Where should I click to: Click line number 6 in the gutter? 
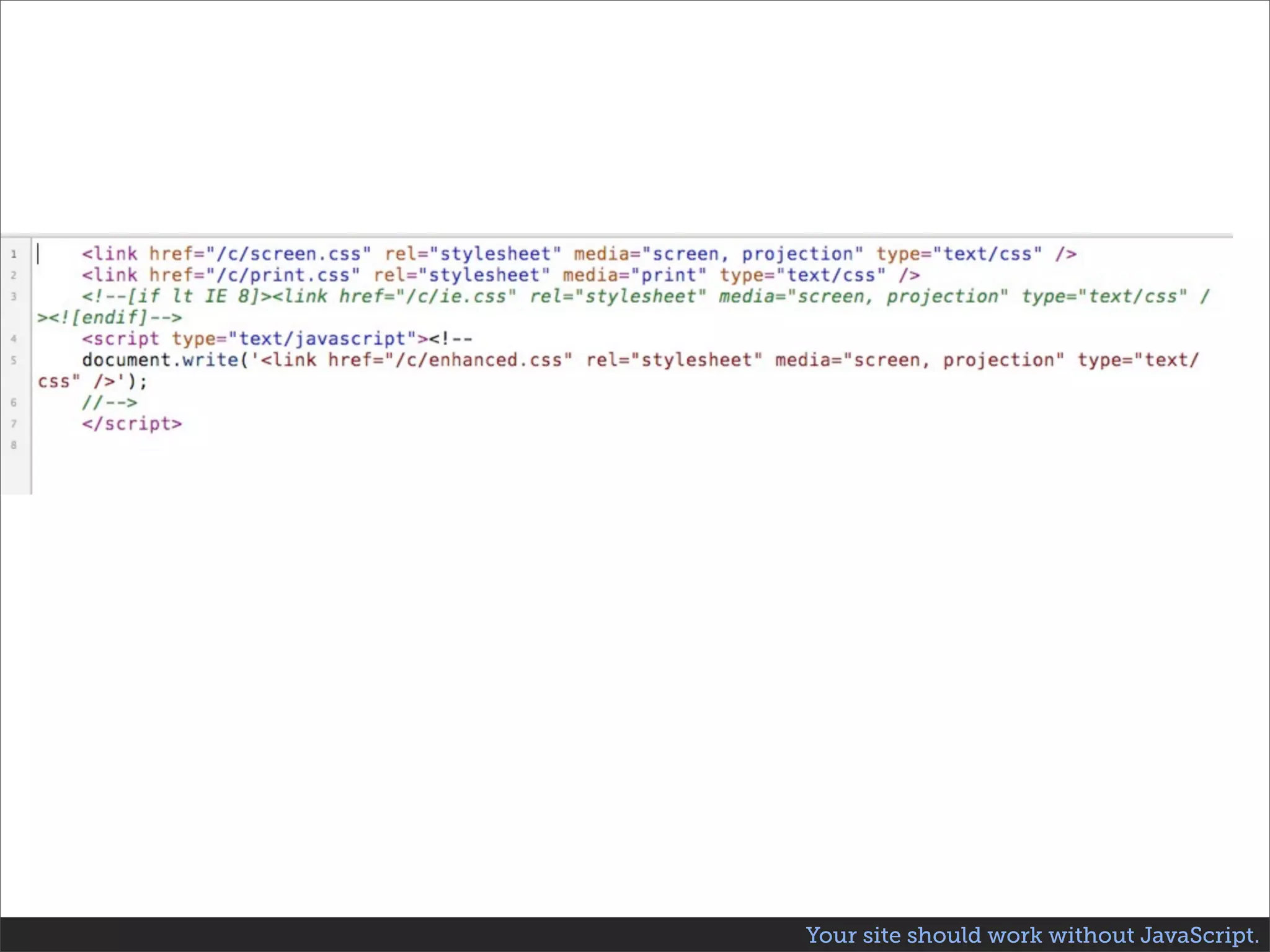[14, 402]
